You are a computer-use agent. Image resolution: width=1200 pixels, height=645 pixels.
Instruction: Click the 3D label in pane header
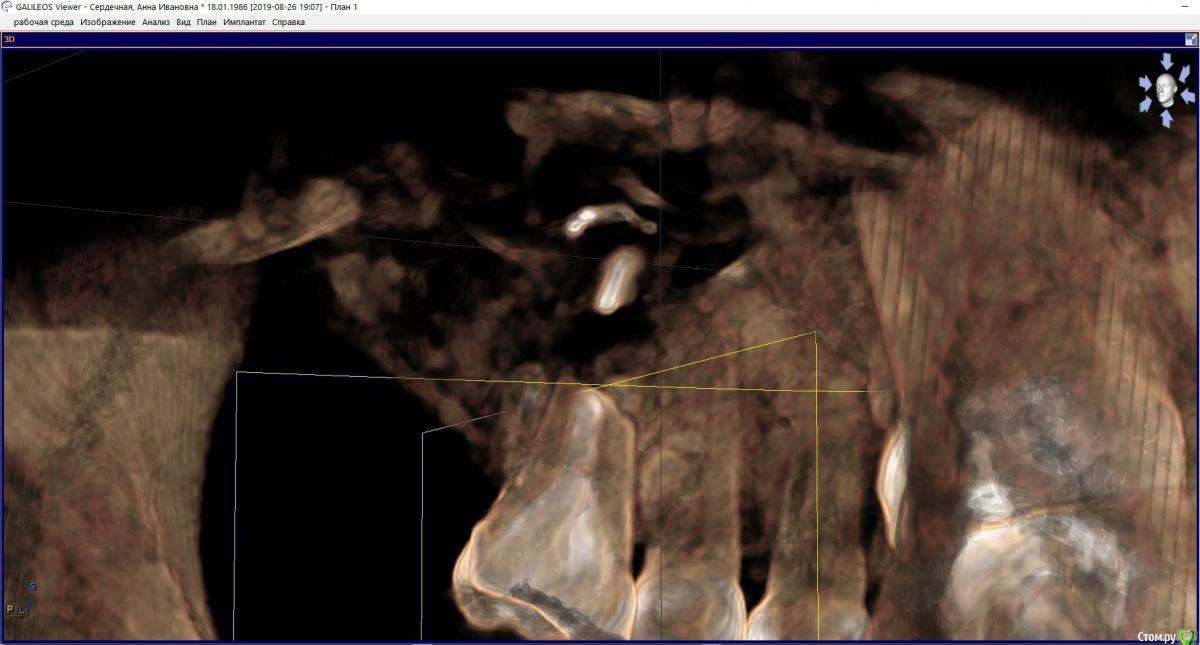9,40
